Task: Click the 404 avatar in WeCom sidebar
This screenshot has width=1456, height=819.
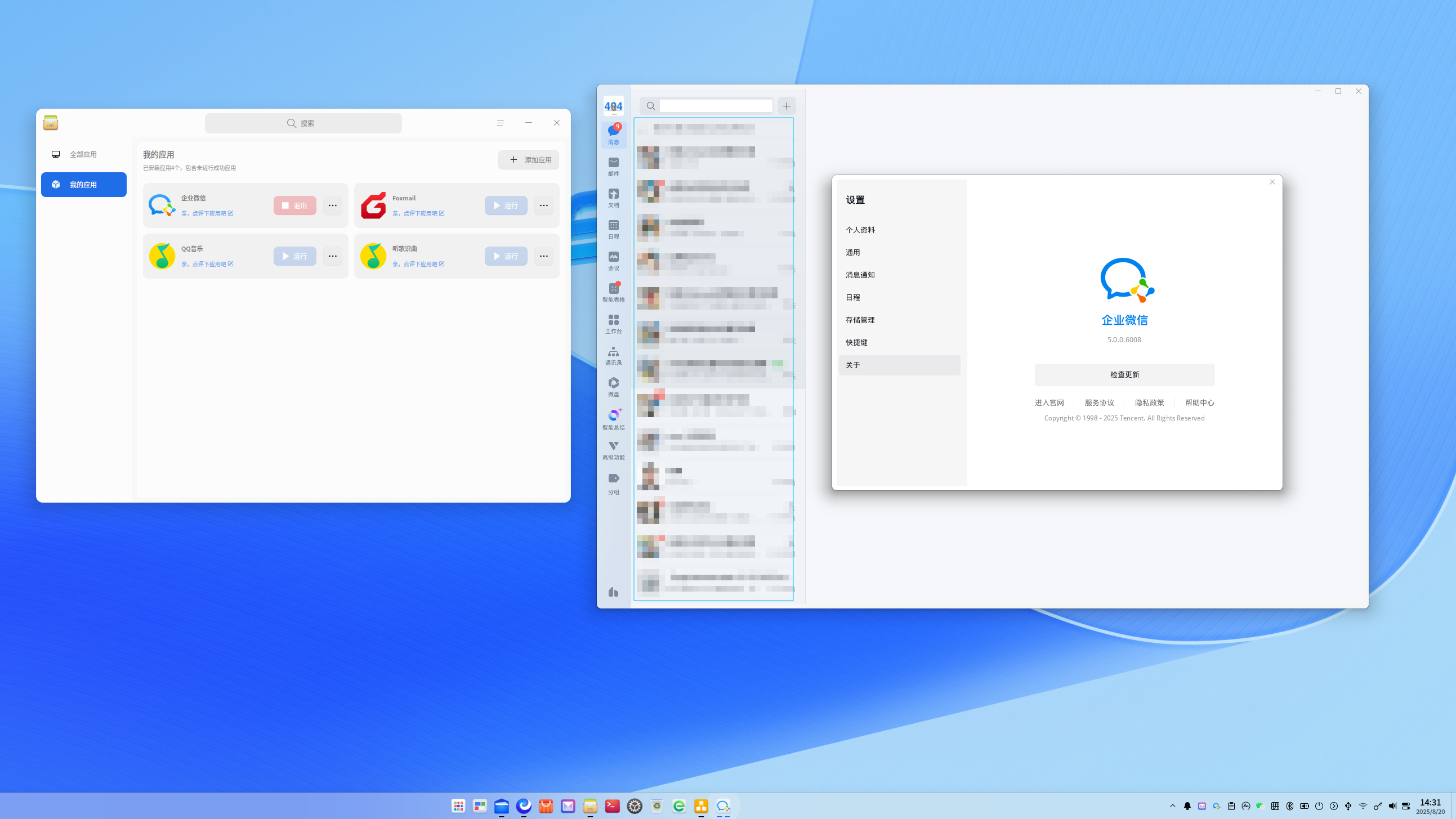Action: [613, 106]
